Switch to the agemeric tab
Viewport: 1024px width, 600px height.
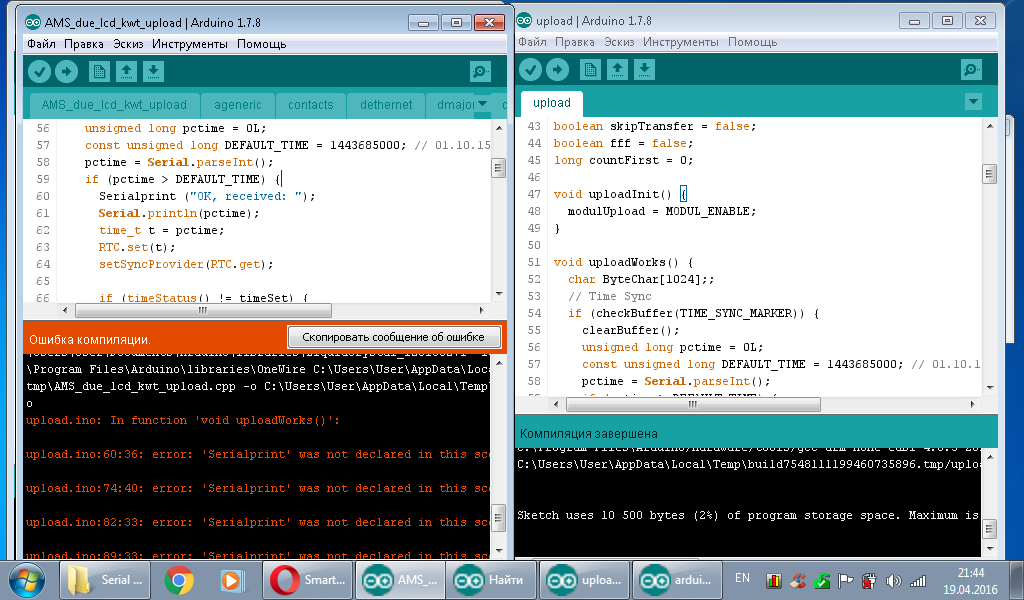(235, 105)
